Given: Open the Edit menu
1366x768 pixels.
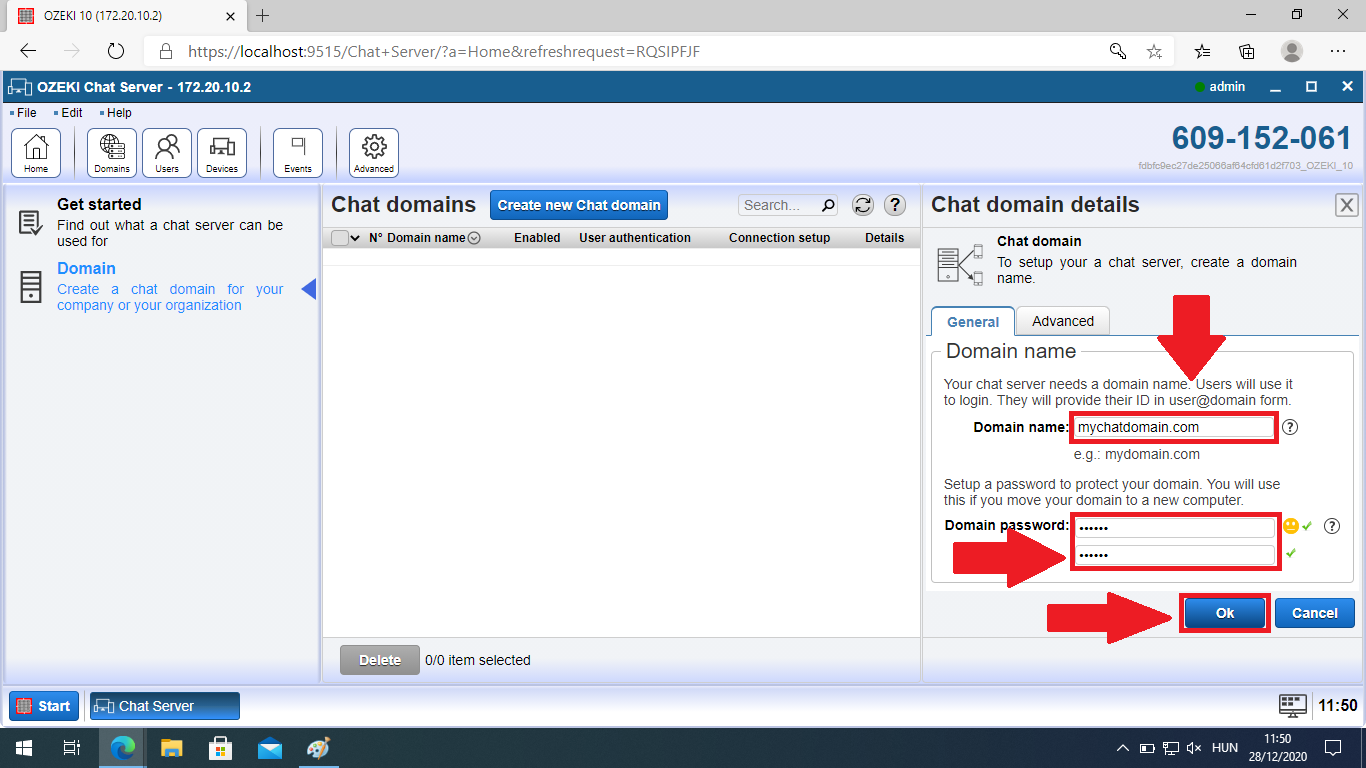Looking at the screenshot, I should 69,112.
